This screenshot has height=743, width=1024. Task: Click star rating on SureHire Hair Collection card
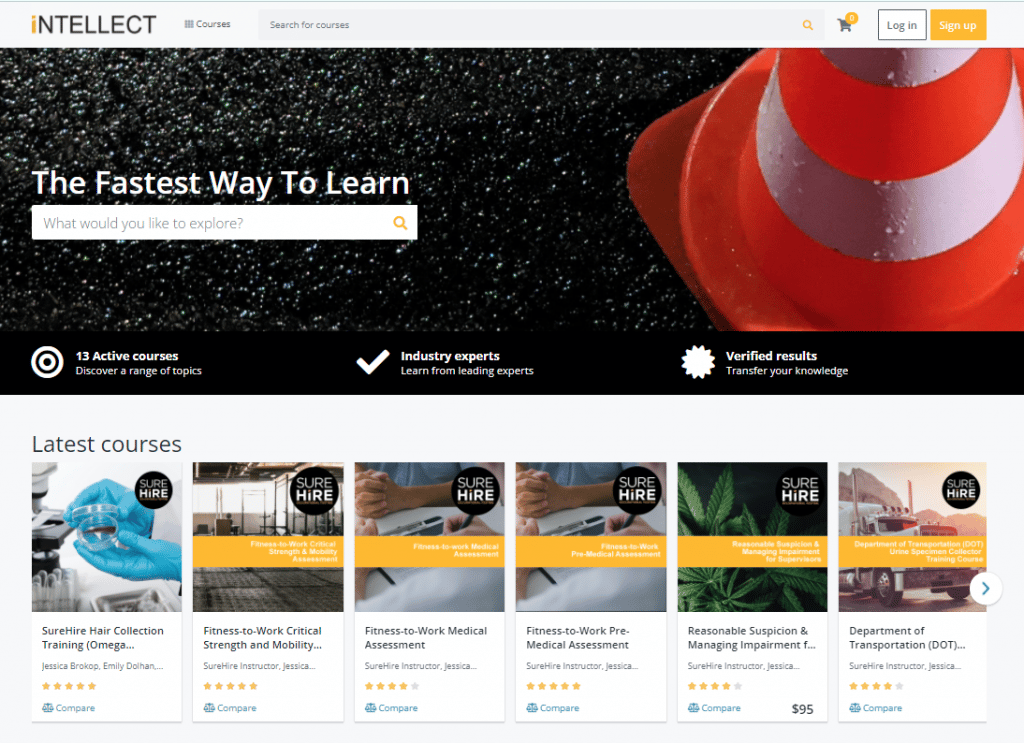[x=69, y=686]
